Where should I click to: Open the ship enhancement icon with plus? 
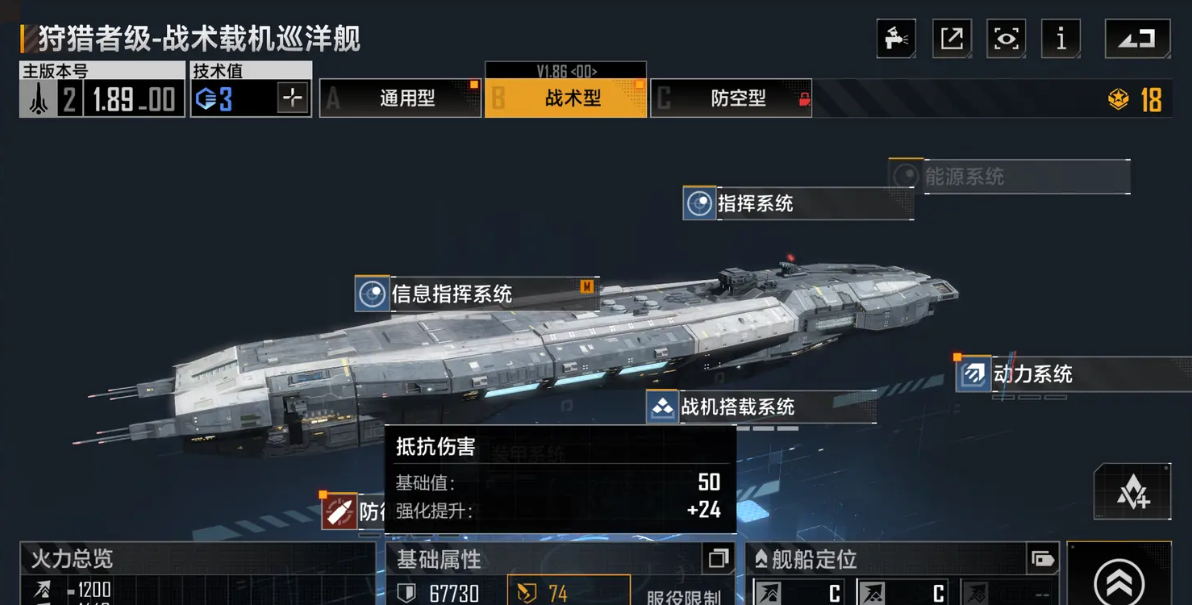coord(1133,491)
